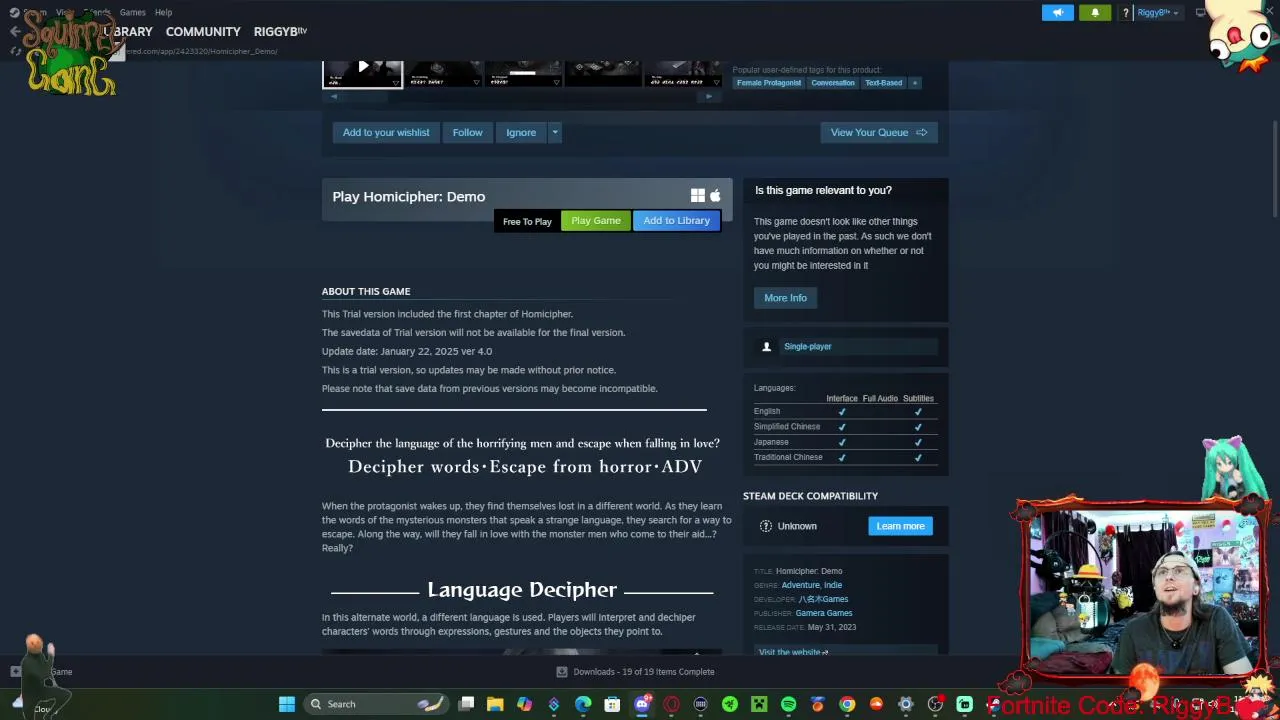Open Razer app from the taskbar

(x=730, y=704)
